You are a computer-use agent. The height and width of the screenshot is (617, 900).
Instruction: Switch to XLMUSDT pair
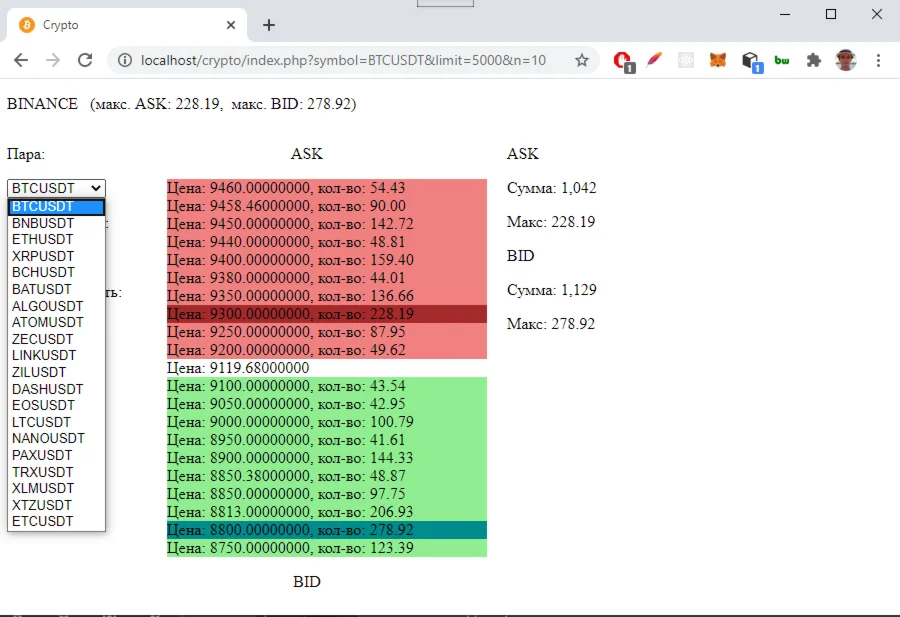tap(56, 488)
